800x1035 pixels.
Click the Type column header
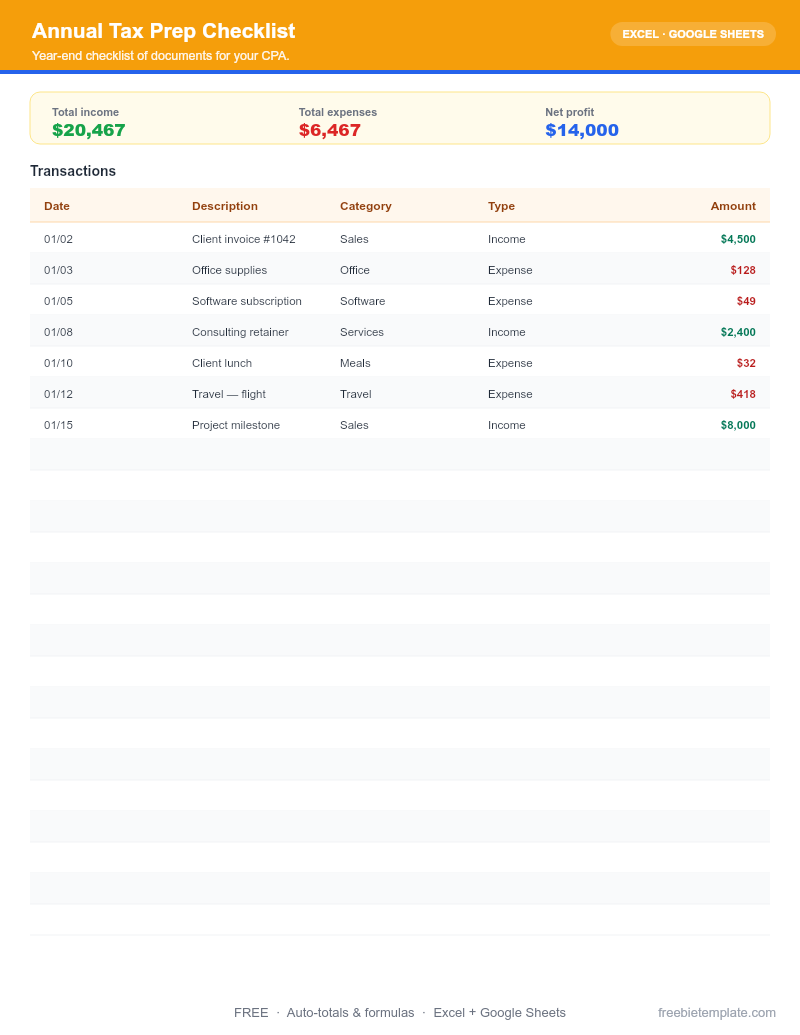[x=501, y=206]
